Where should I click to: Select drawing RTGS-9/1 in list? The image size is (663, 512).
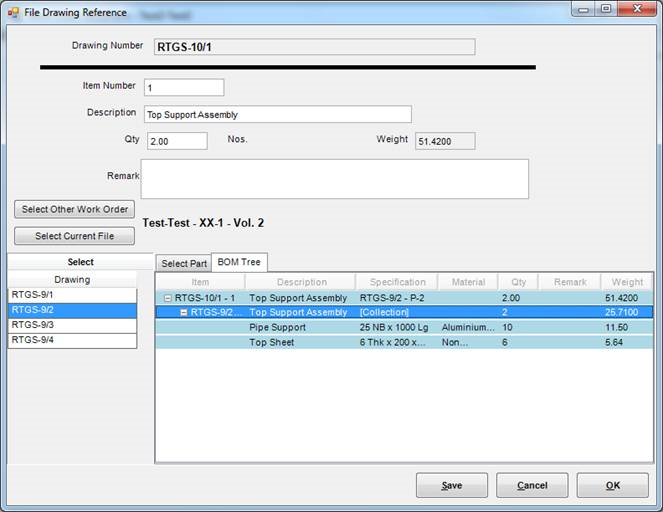tap(72, 295)
